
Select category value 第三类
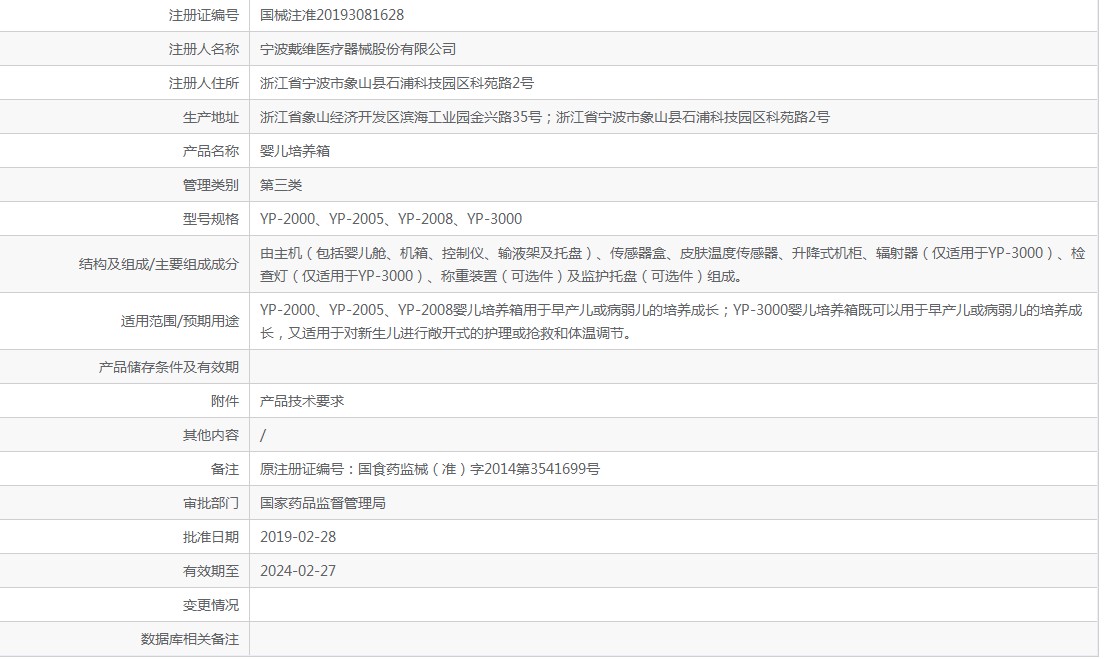(x=281, y=185)
